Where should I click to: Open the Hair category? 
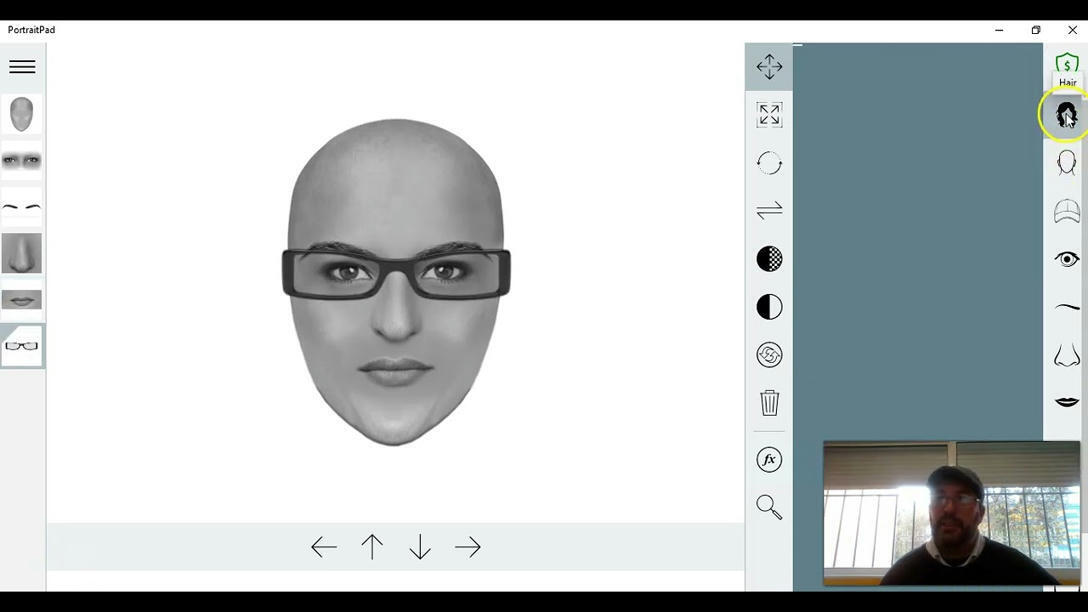pos(1066,114)
